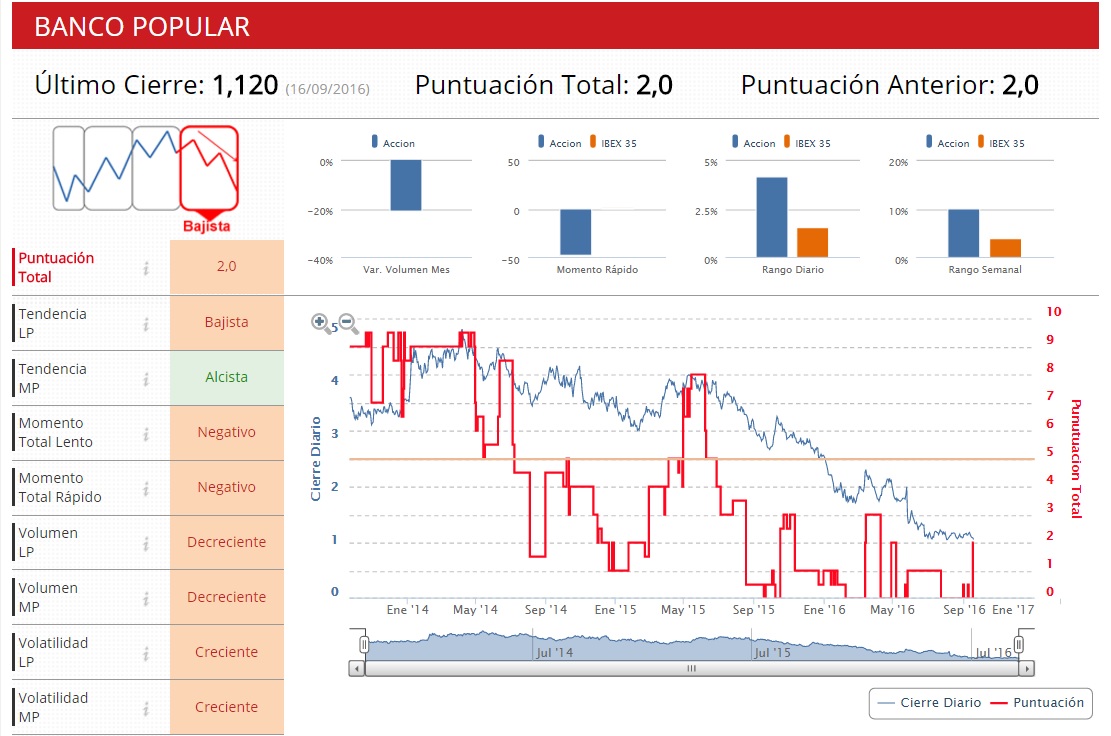Toggle Accion series in Rango Semanal chart
Viewport: 1111px width, 736px height.
(947, 142)
